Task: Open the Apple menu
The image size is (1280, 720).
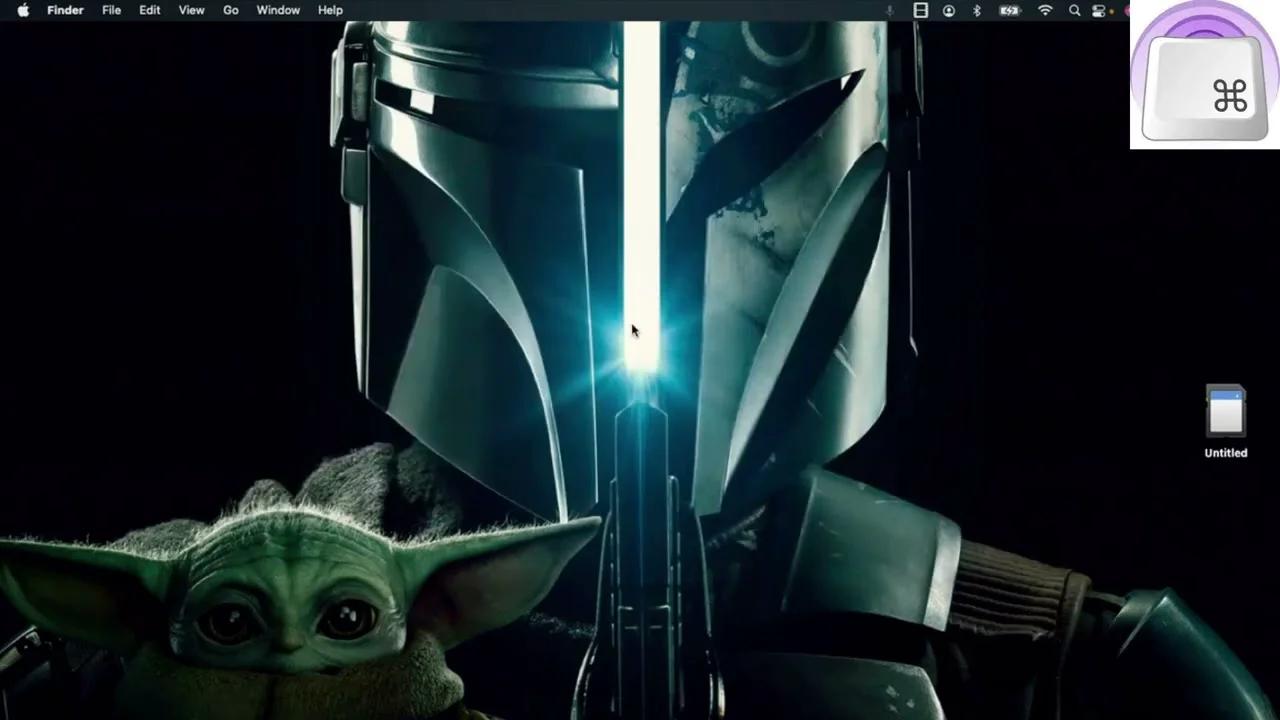Action: (23, 10)
